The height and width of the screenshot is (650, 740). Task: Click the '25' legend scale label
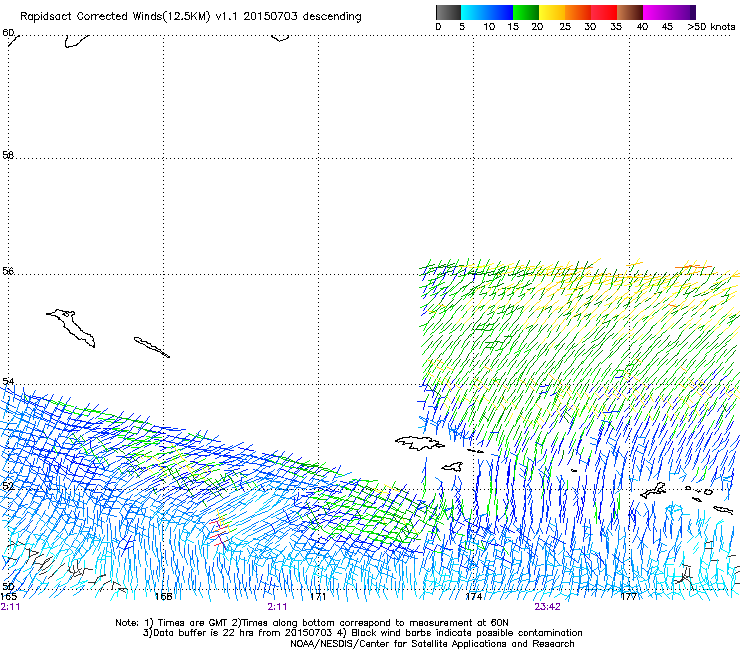pos(565,27)
